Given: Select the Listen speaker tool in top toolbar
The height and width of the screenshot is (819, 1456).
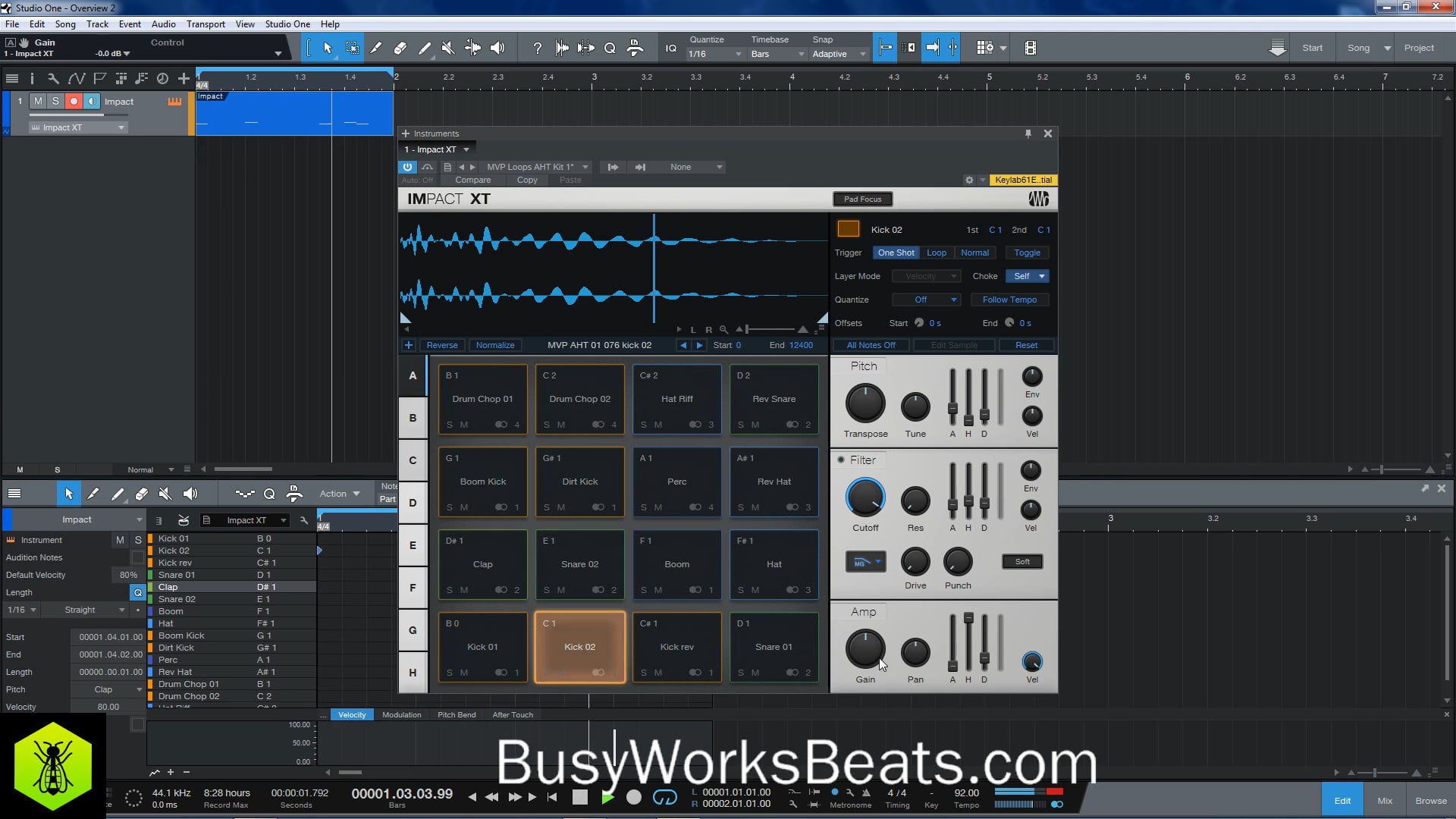Looking at the screenshot, I should point(497,48).
